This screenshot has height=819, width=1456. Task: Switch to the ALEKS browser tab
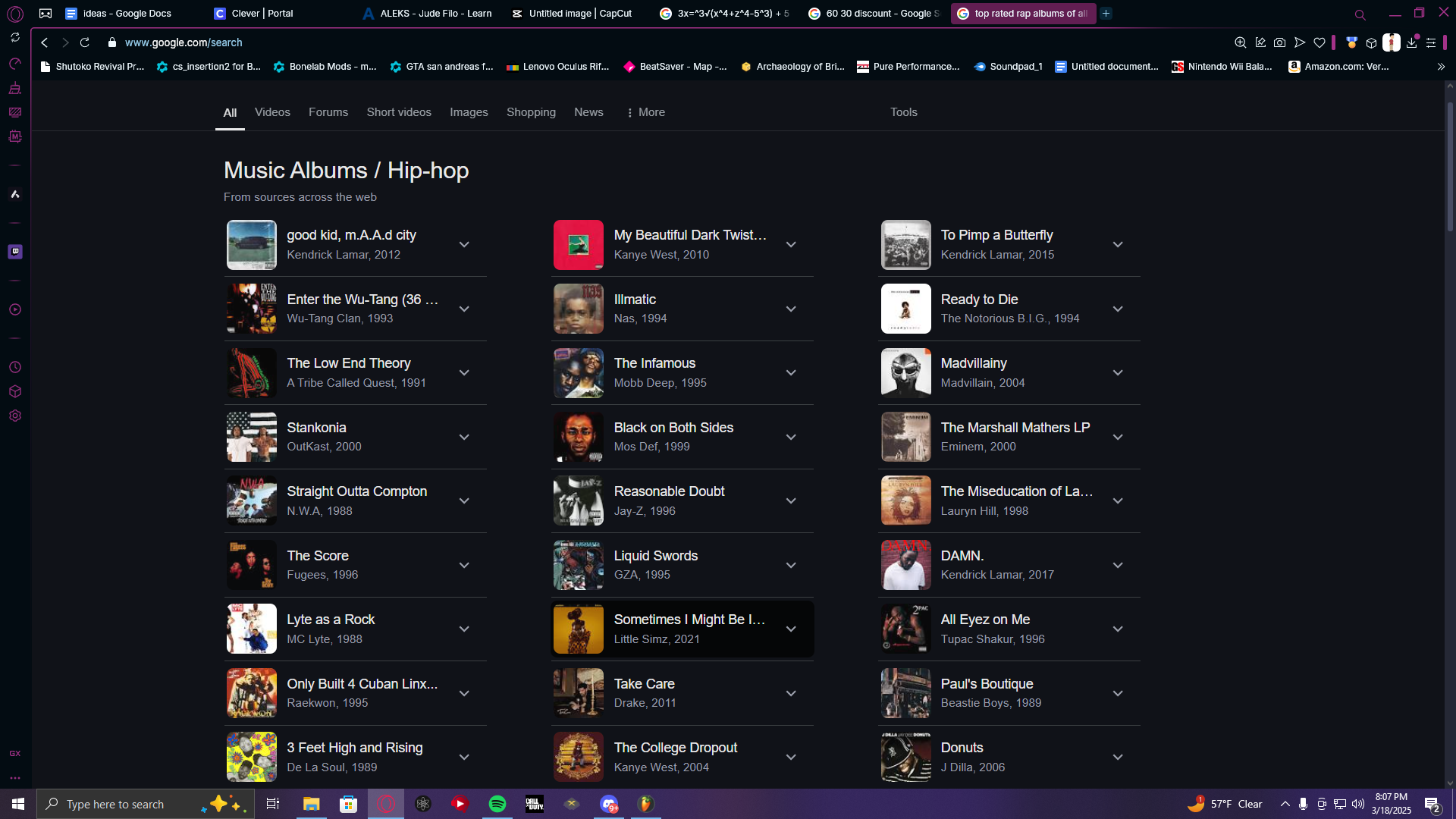[427, 14]
